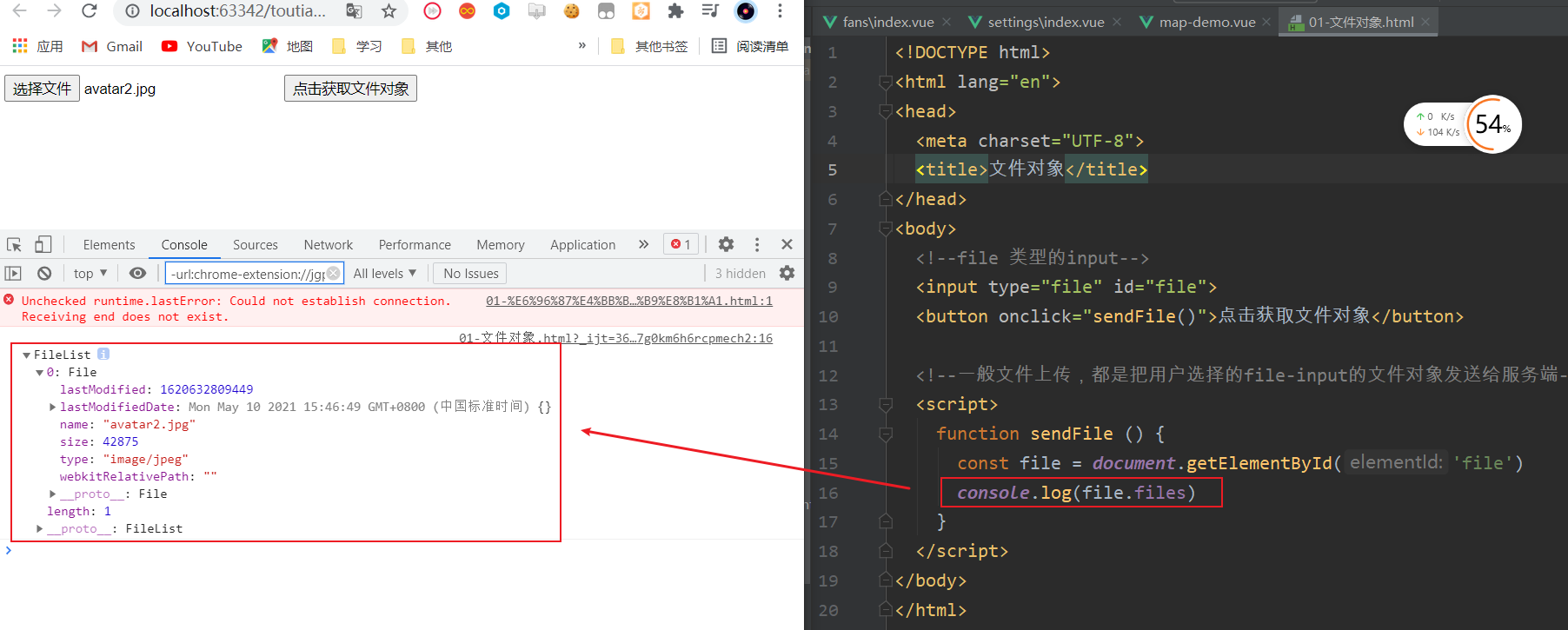Collapse the function sendFile fold marker
The height and width of the screenshot is (630, 1568).
[x=886, y=434]
